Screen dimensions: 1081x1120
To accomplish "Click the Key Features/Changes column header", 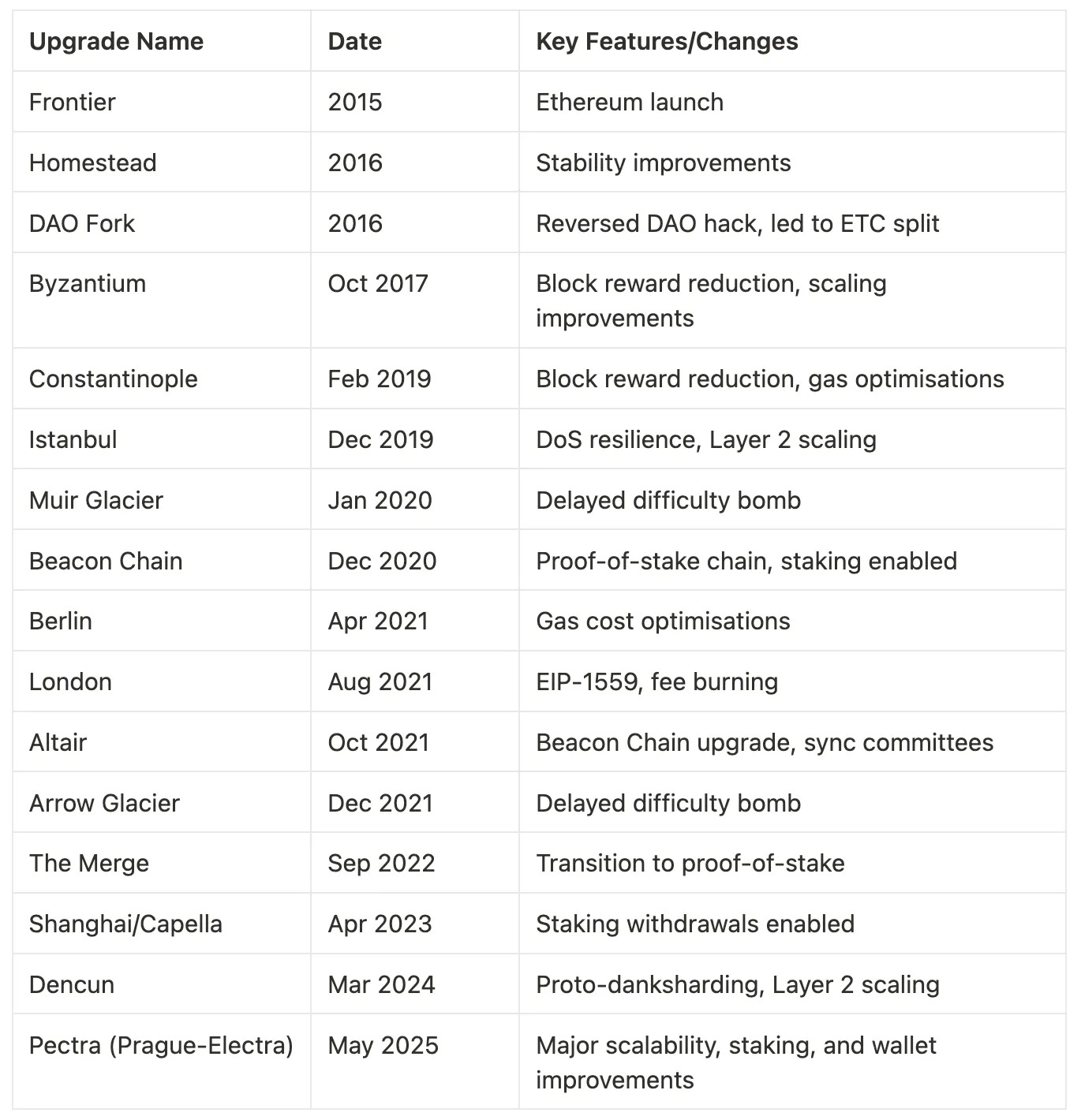I will coord(667,42).
